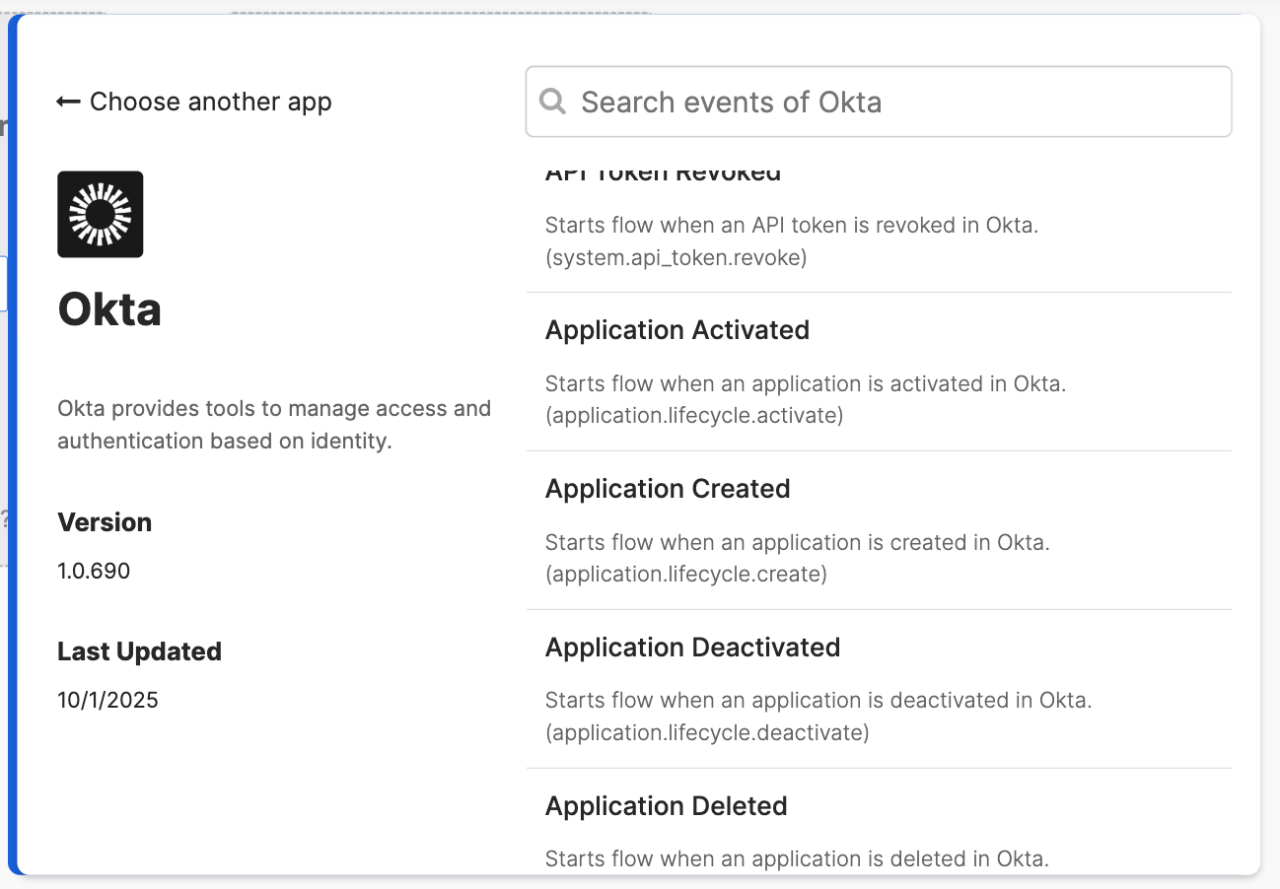This screenshot has height=889, width=1280.
Task: Click the "Last Updated" date 10/1/2025
Action: [107, 699]
